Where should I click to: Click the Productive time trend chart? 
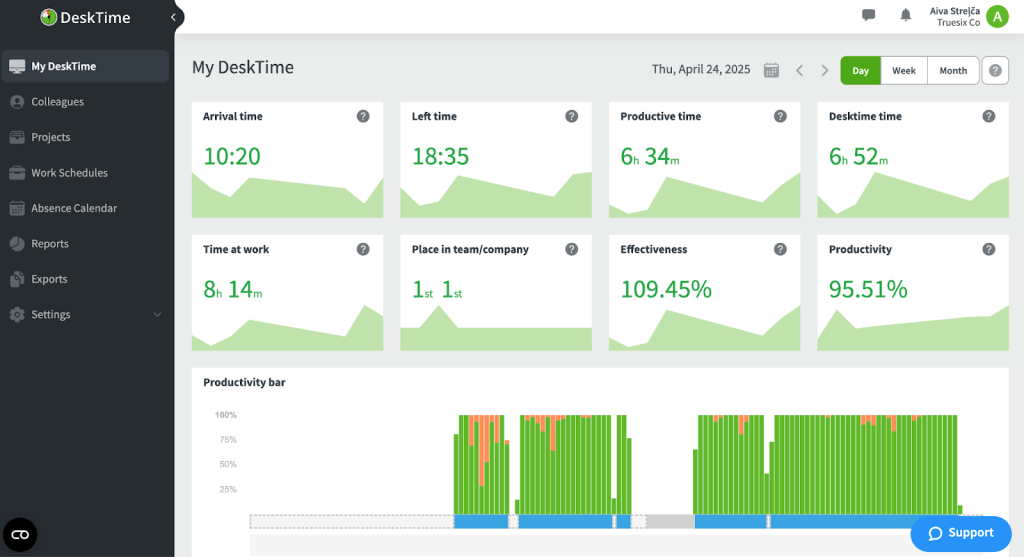[x=704, y=195]
